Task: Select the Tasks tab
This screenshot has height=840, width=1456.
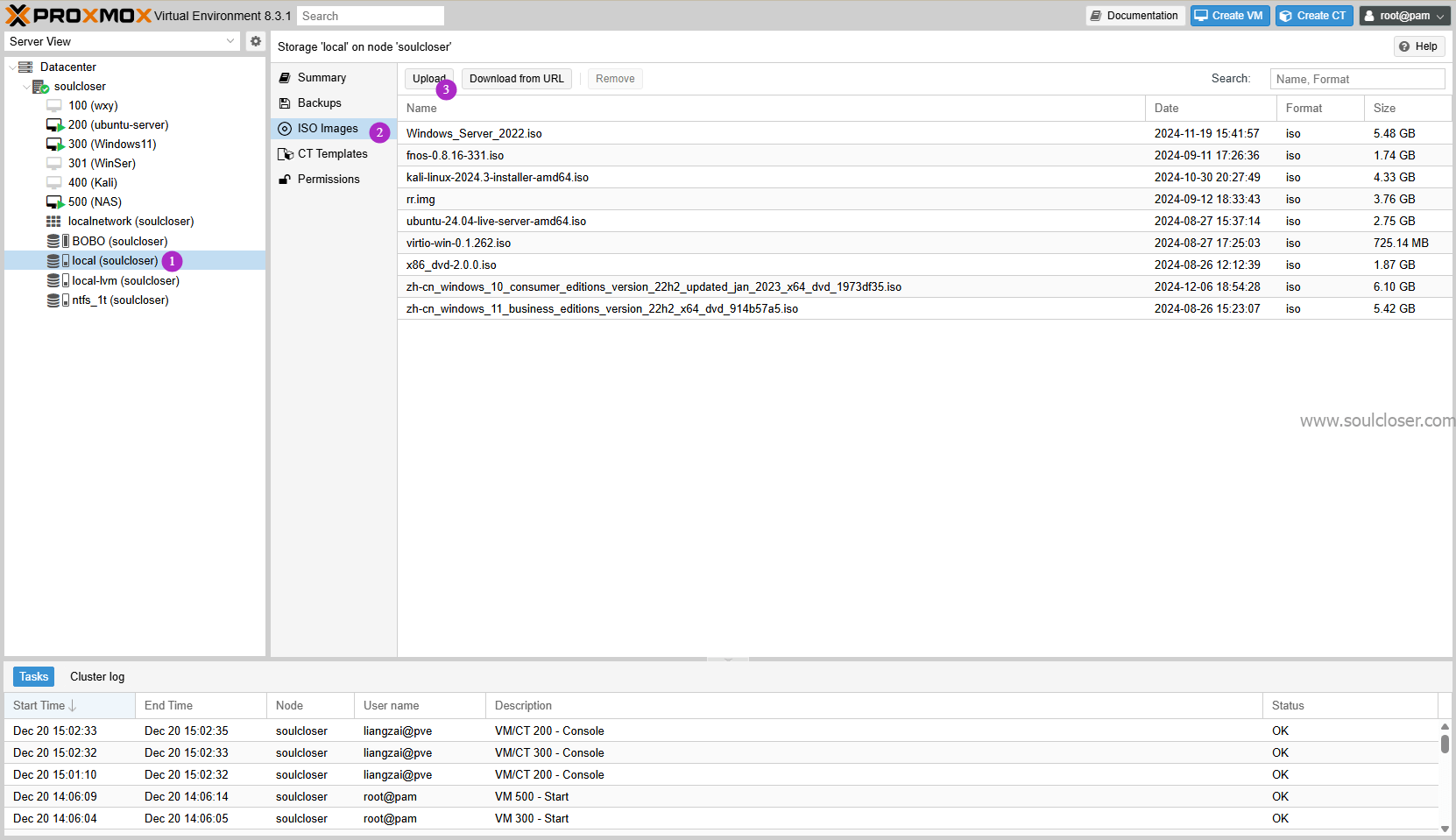Action: point(33,676)
